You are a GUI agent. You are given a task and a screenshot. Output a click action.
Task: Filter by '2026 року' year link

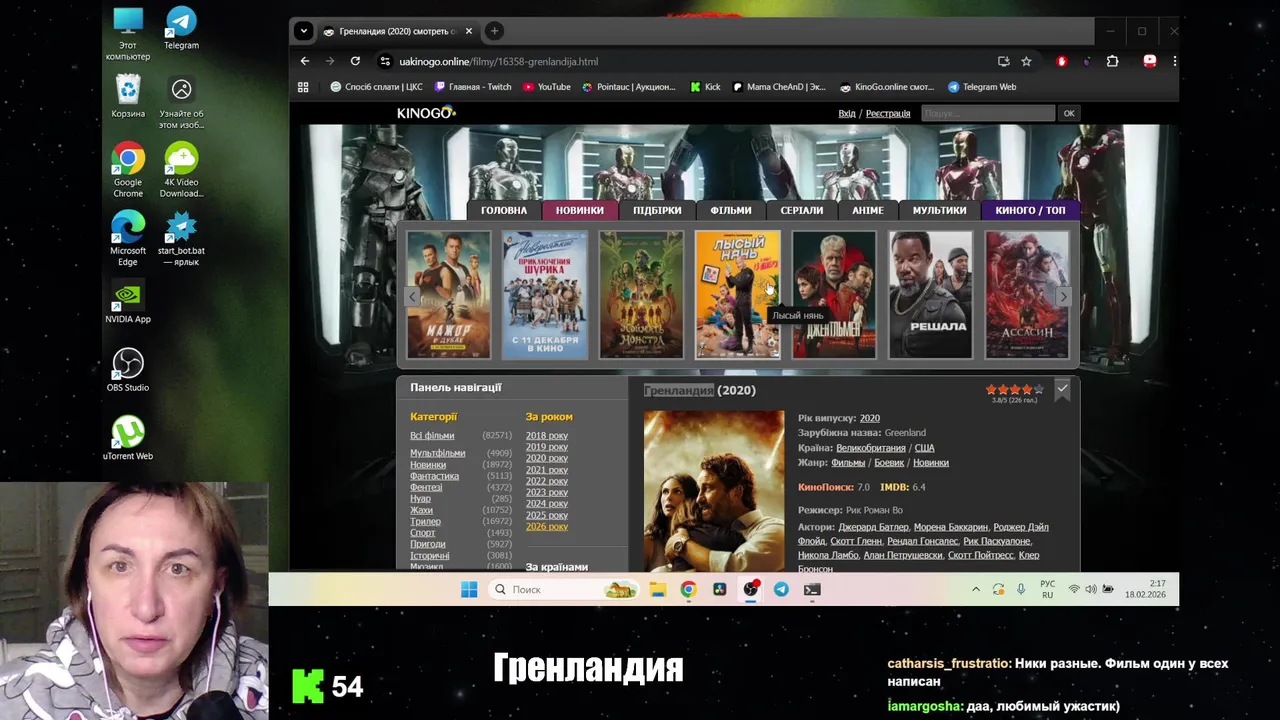547,526
